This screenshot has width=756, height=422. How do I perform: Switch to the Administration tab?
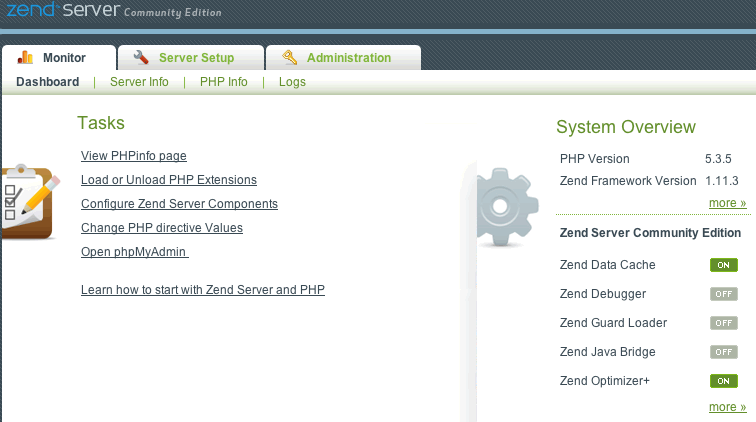pos(343,58)
